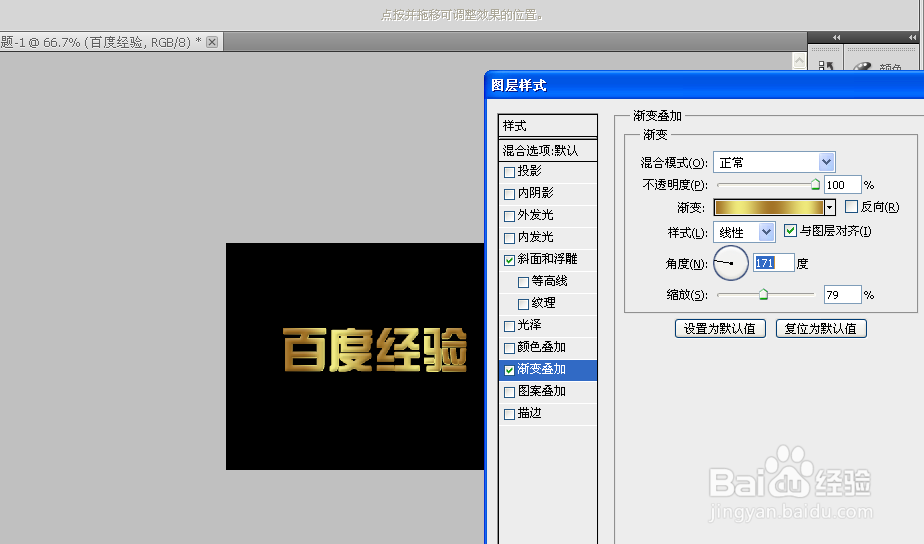Screen dimensions: 924x544
Task: Select the 样式 styles header item
Action: coord(547,126)
